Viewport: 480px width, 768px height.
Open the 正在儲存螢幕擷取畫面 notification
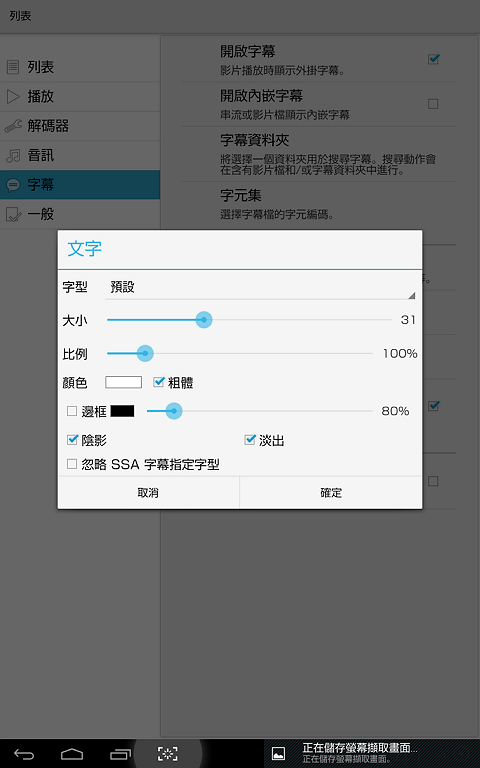point(372,753)
